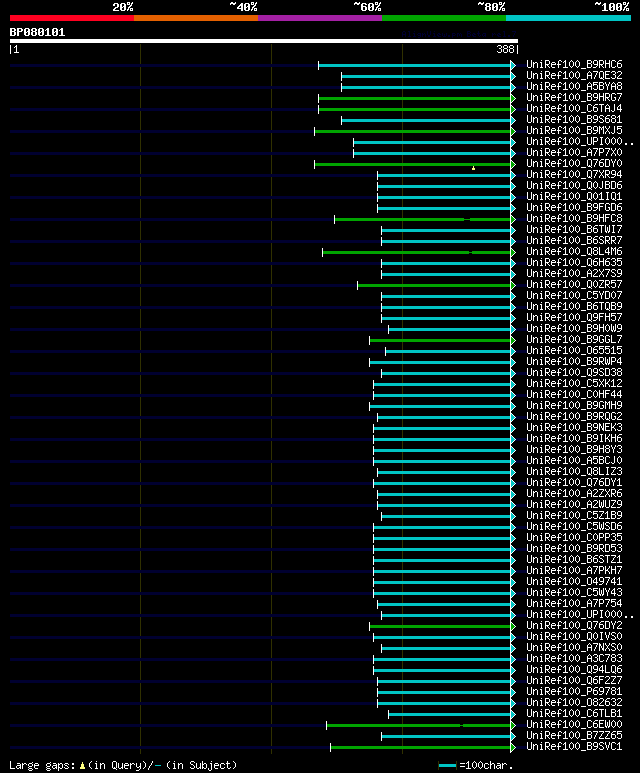
Task: Select hit UniRef100_P69781
Action: pos(574,692)
